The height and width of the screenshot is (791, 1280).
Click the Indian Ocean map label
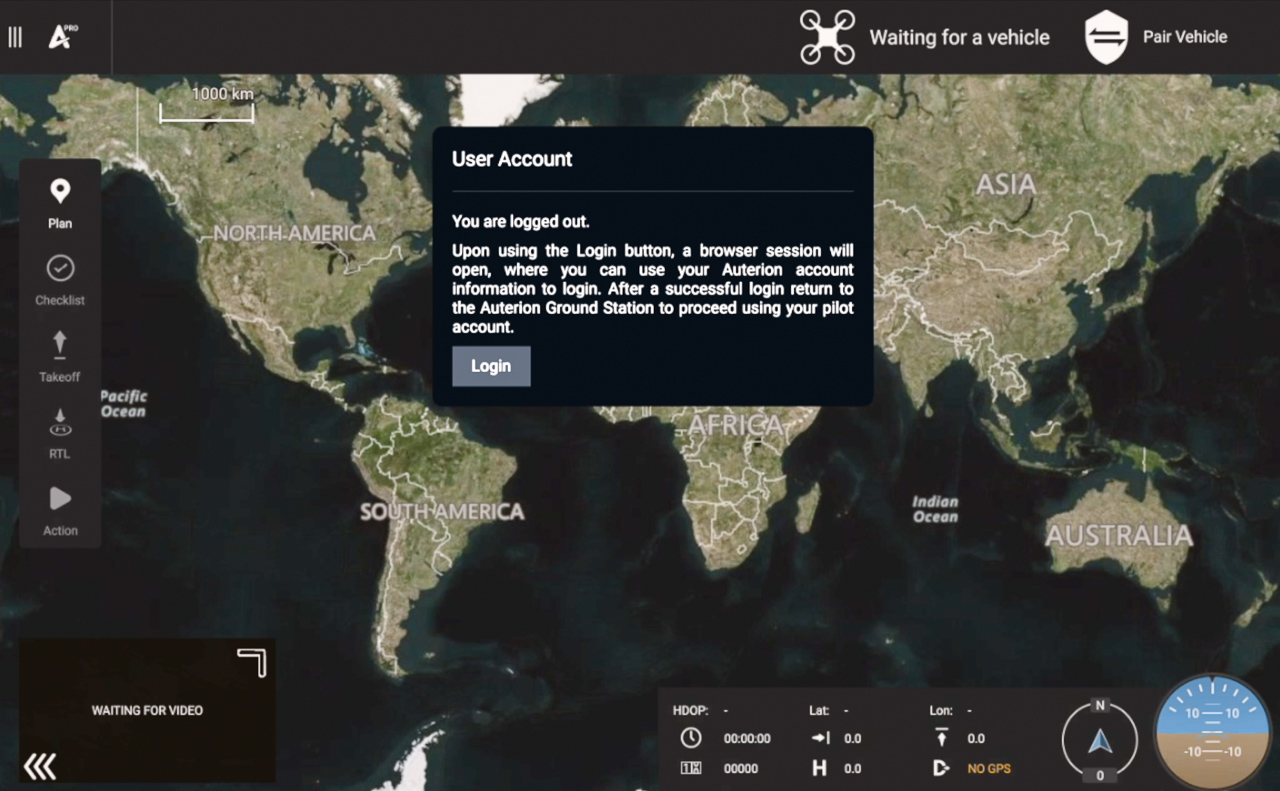[x=935, y=509]
